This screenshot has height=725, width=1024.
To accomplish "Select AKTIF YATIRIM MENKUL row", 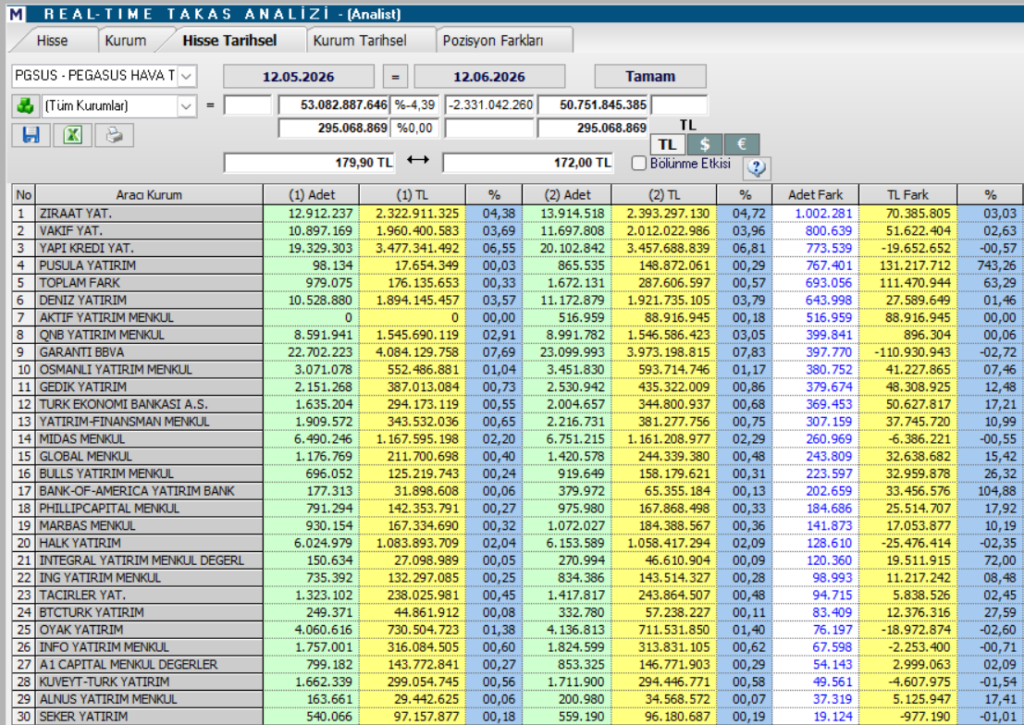I will 517,317.
